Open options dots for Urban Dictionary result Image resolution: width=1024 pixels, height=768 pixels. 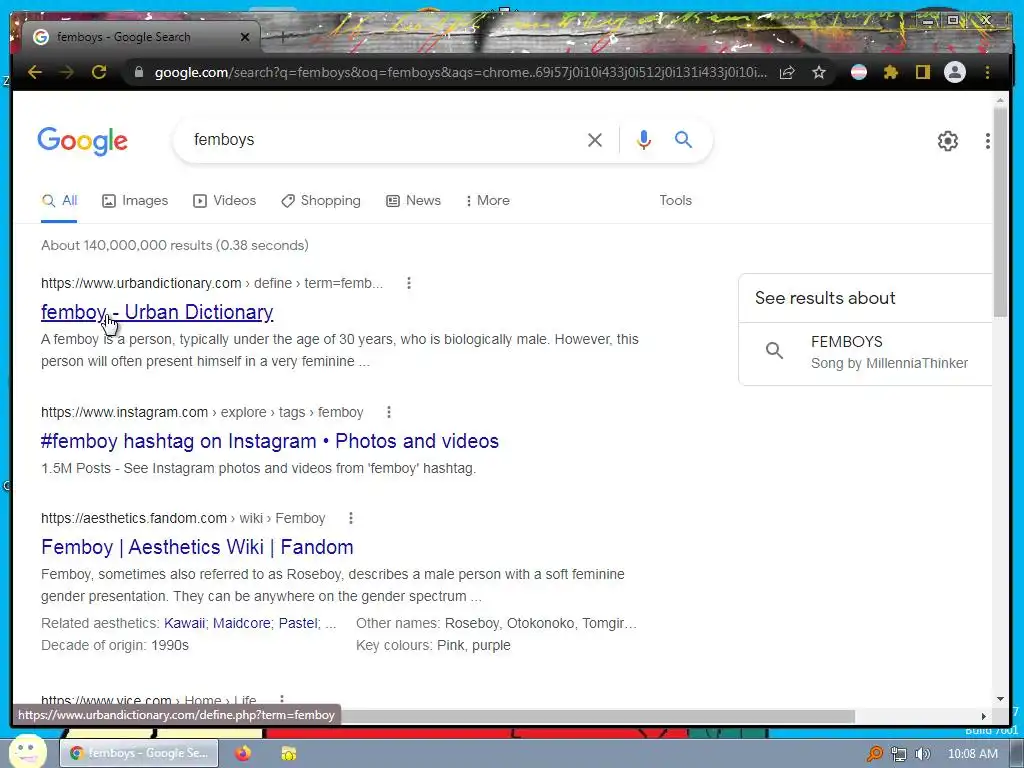point(409,283)
